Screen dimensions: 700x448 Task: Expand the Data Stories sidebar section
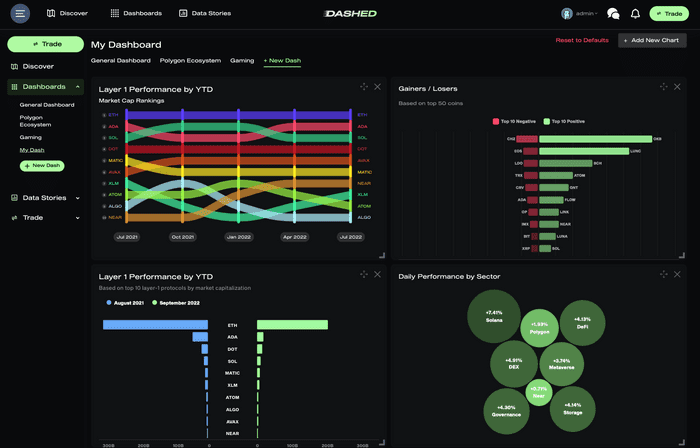(x=78, y=198)
